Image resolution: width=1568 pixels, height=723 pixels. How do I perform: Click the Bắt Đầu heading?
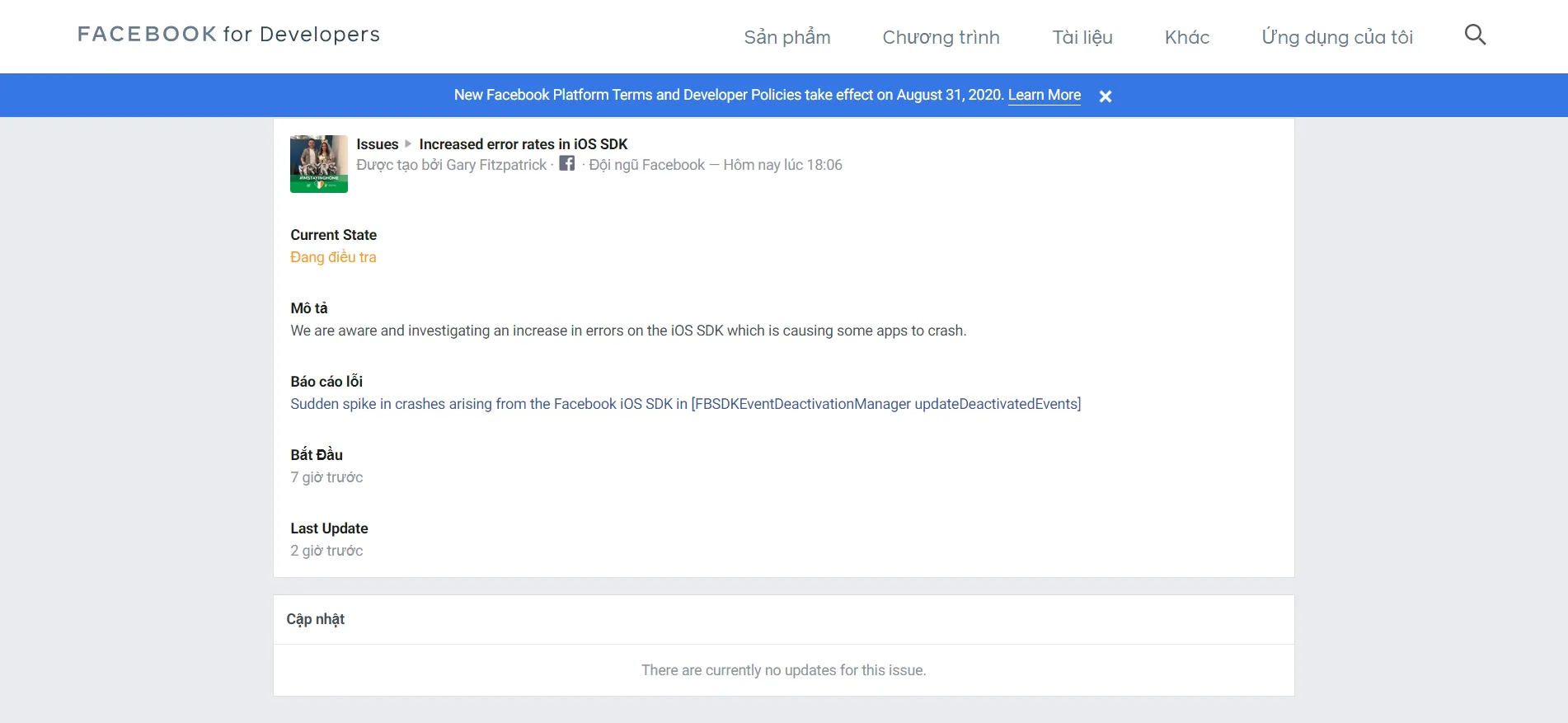click(x=317, y=455)
